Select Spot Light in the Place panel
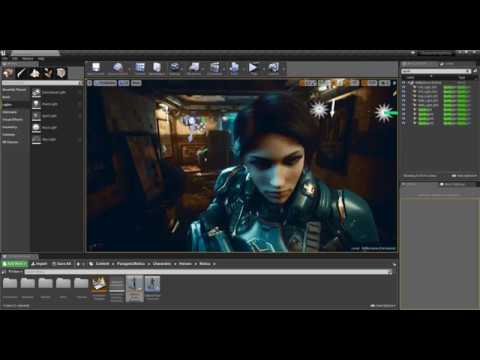The height and width of the screenshot is (360, 480). point(56,116)
